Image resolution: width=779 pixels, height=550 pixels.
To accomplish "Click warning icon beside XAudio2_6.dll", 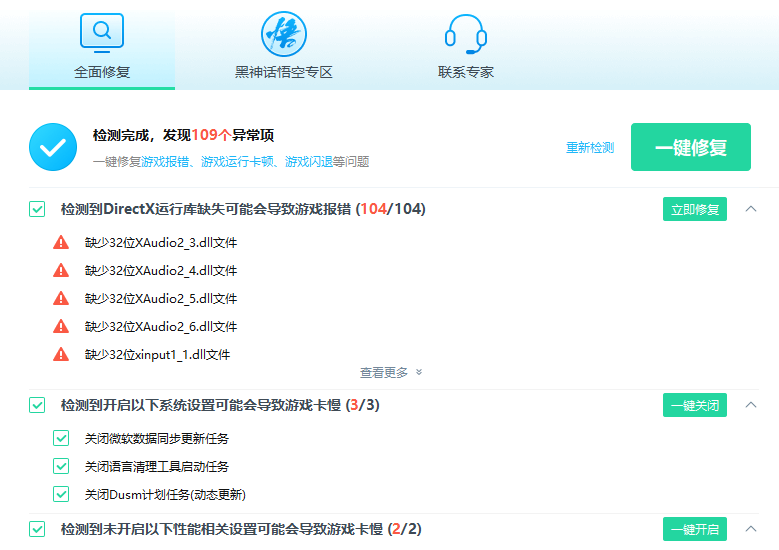I will tap(61, 326).
